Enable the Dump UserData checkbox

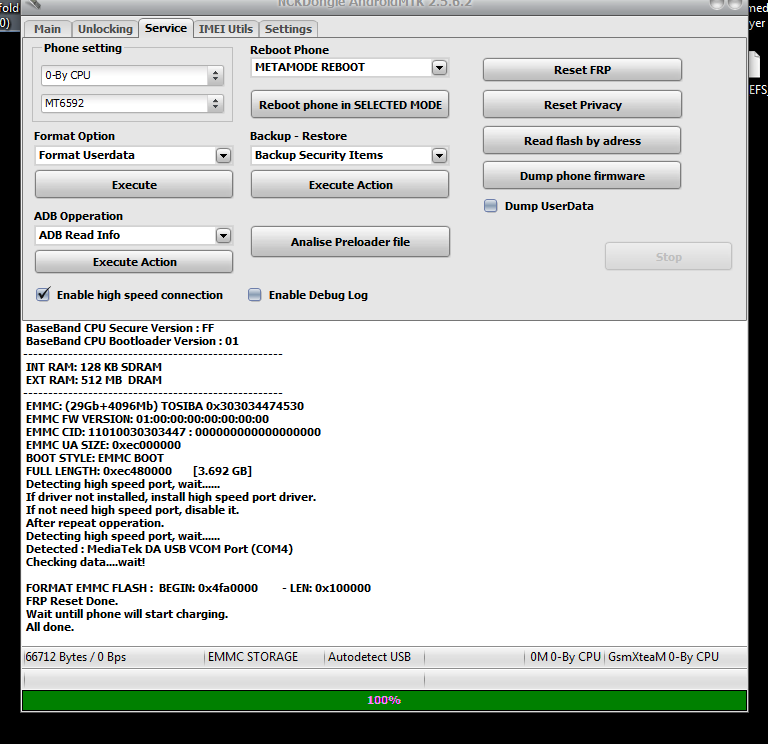pyautogui.click(x=490, y=206)
